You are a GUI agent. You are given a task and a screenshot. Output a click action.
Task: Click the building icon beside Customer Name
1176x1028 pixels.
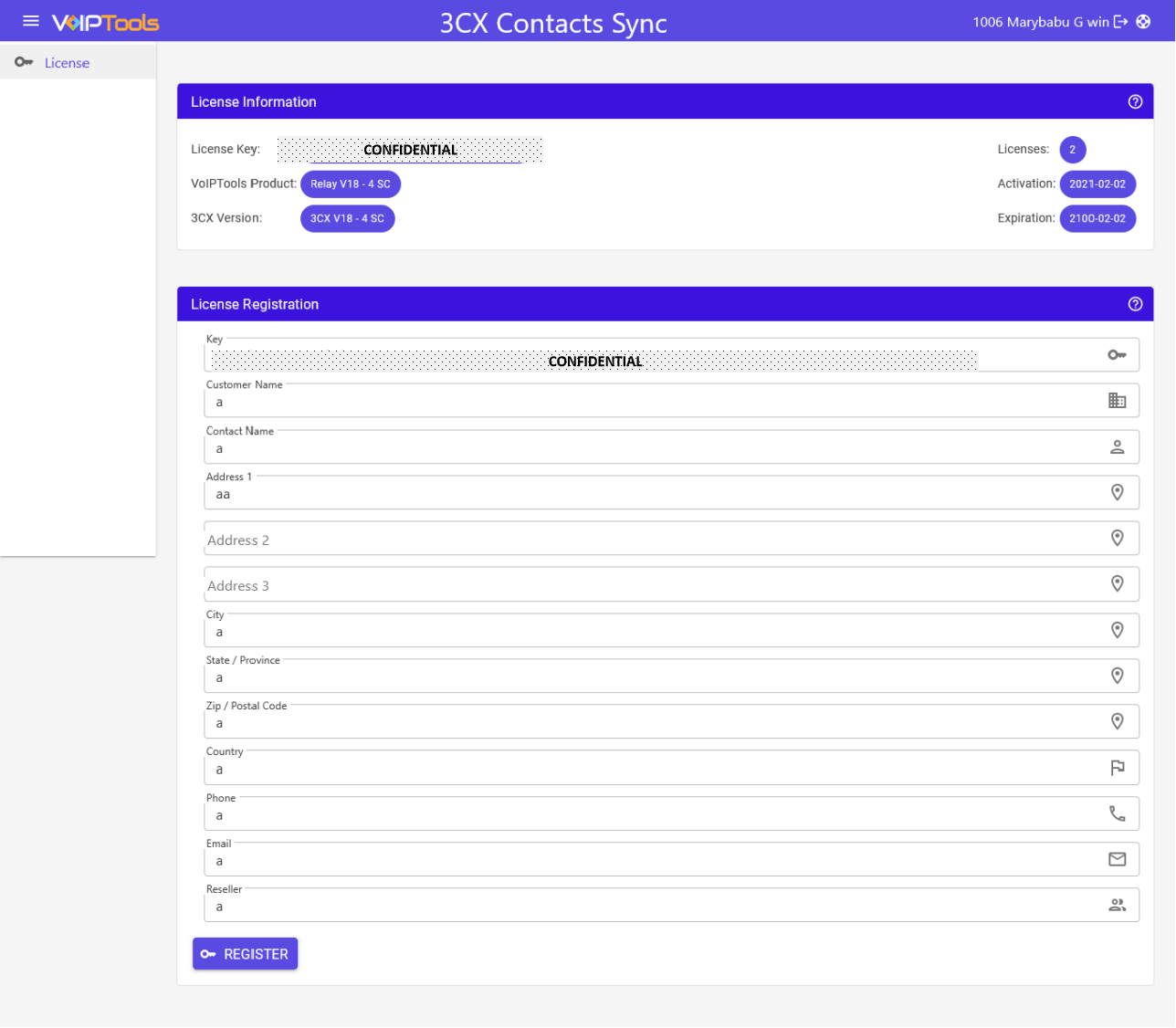[x=1118, y=400]
